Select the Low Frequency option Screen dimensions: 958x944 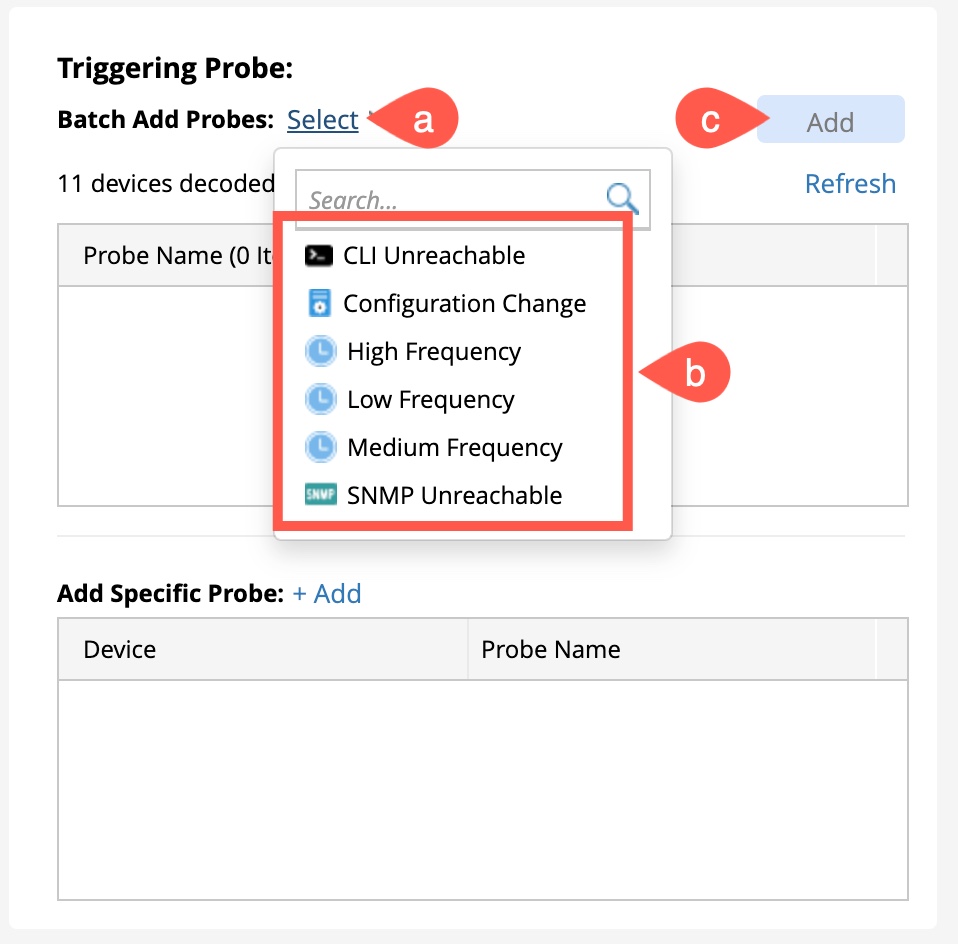[430, 399]
